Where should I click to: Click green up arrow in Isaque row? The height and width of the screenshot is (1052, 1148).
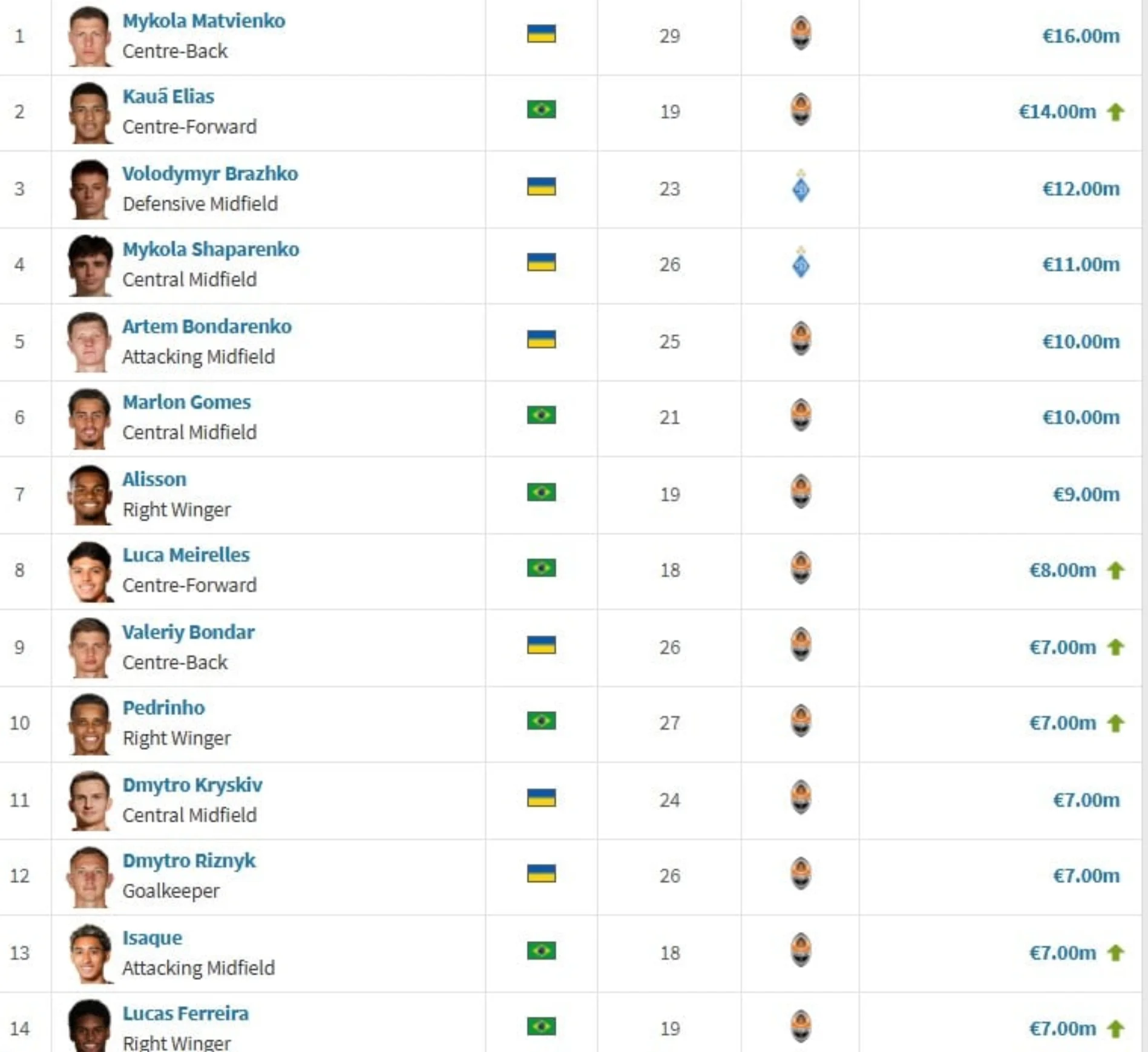point(1115,953)
